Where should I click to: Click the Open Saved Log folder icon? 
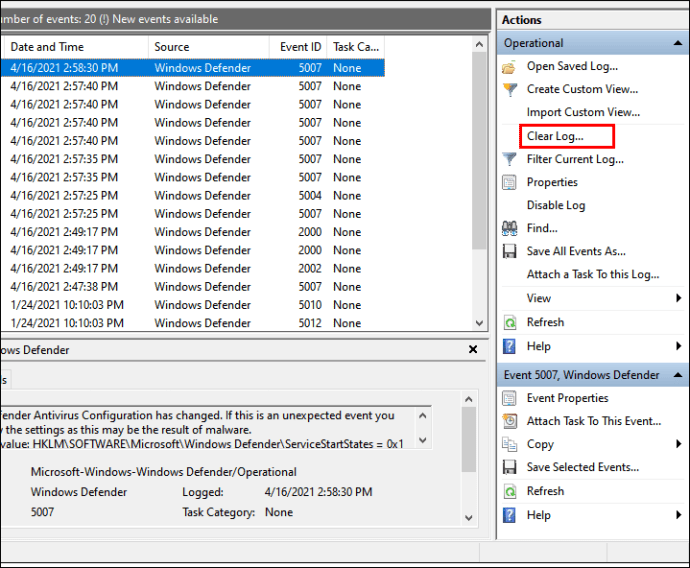click(x=509, y=67)
